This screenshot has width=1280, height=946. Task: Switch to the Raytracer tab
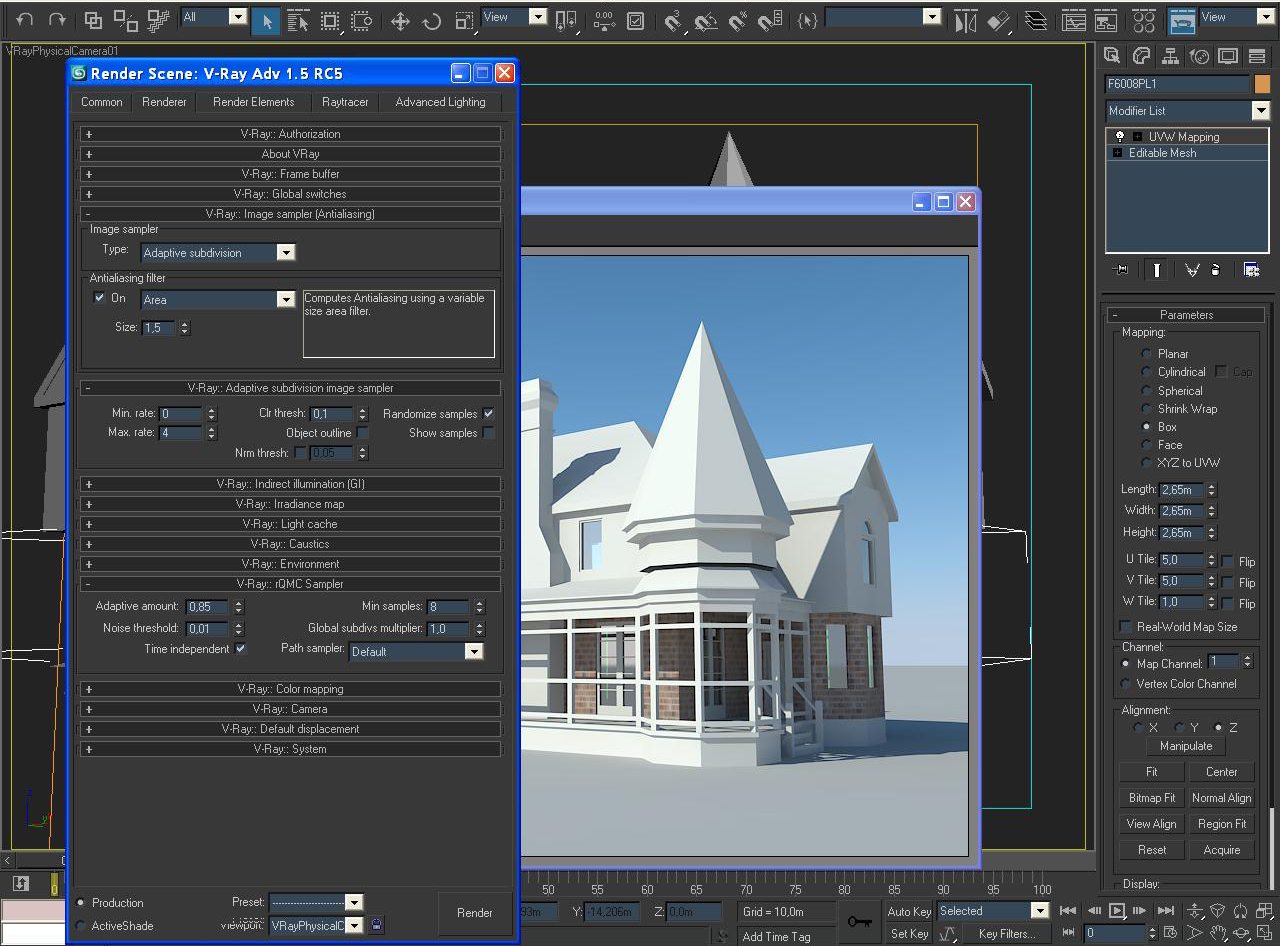click(x=345, y=102)
